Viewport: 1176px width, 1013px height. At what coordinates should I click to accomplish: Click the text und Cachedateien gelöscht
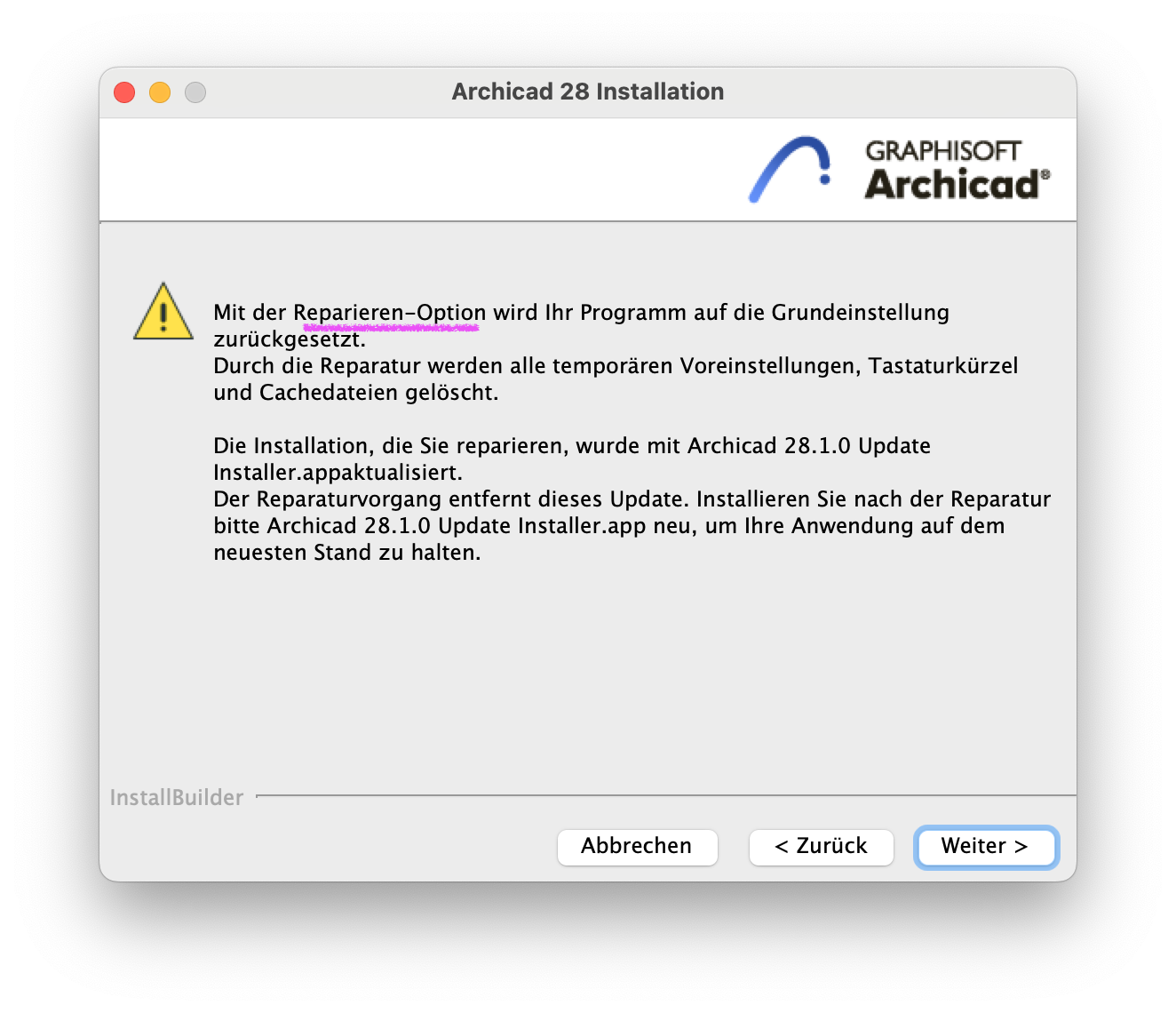tap(356, 393)
